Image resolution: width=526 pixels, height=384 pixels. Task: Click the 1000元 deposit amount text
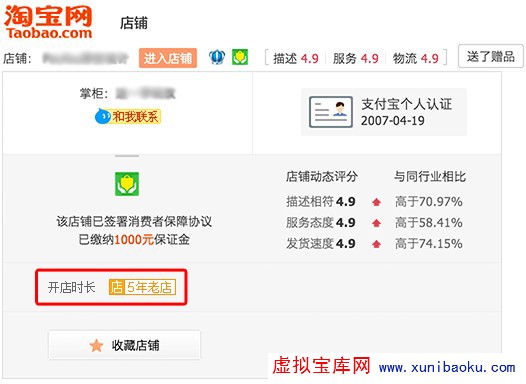(x=134, y=239)
